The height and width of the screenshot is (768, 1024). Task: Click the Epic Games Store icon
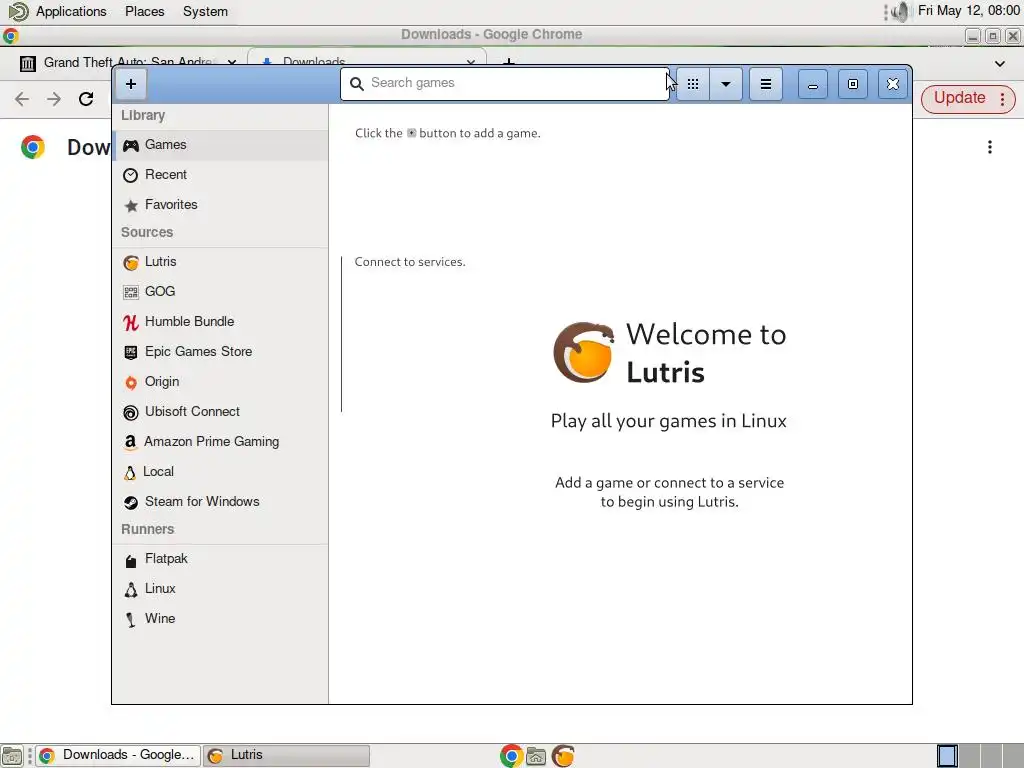click(131, 353)
